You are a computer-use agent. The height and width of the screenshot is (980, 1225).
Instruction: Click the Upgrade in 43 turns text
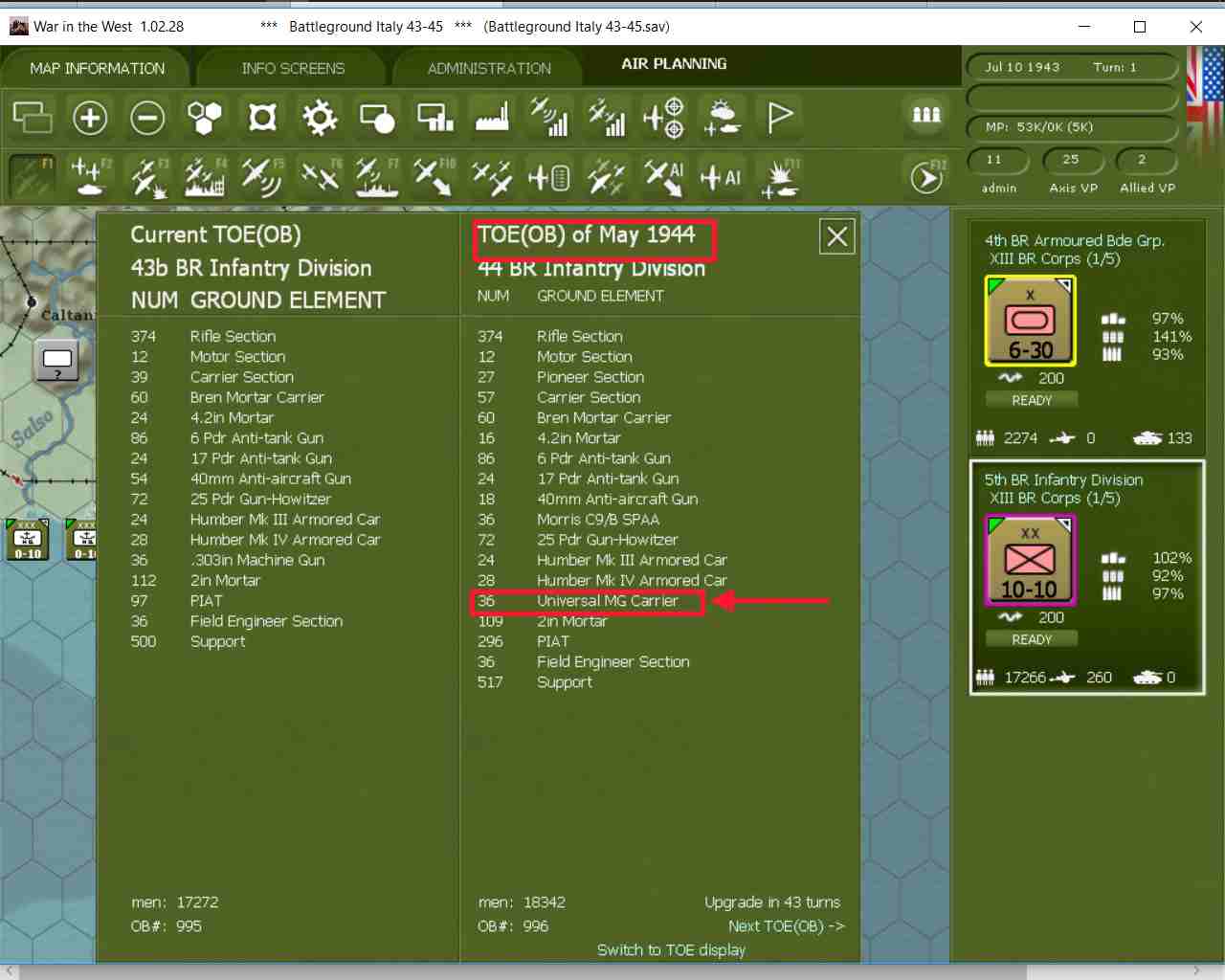(x=772, y=902)
